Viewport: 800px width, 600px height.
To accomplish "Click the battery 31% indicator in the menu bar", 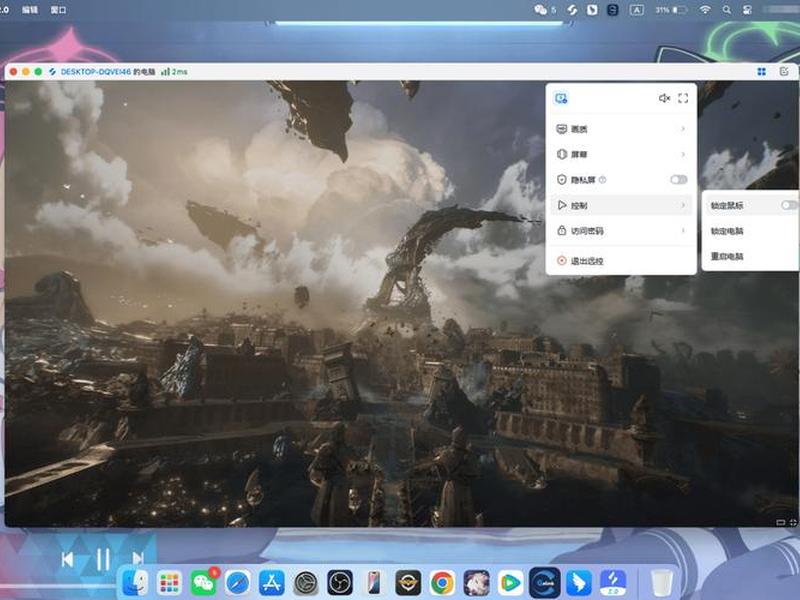I will tap(671, 10).
